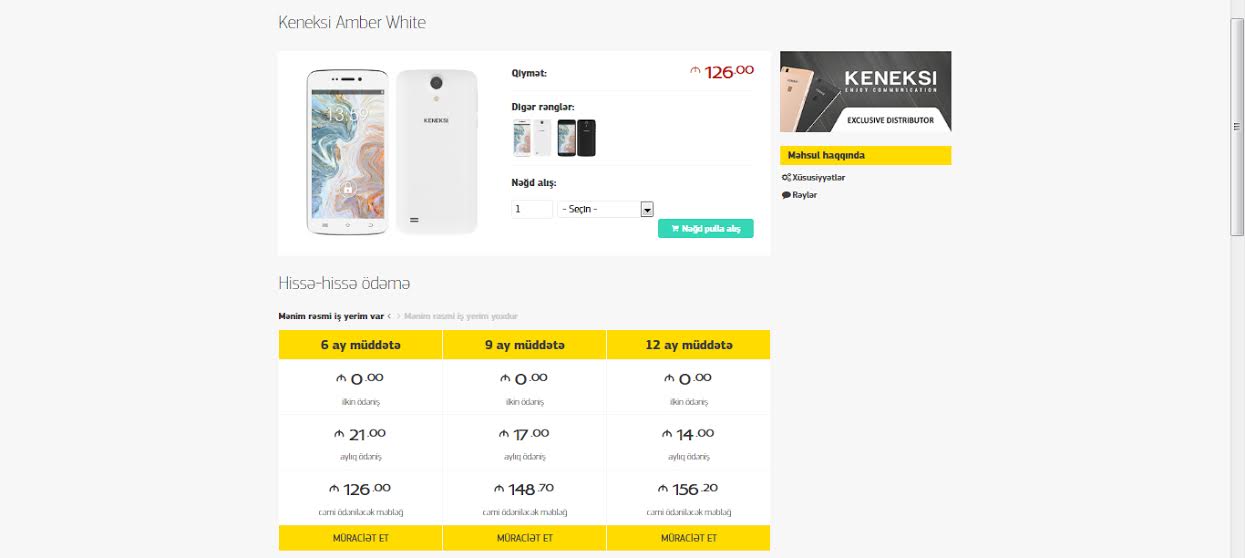Switch to "Mənim rəsmi iş yerim yoxdur" option
Viewport: 1245px width, 558px height.
pos(461,316)
